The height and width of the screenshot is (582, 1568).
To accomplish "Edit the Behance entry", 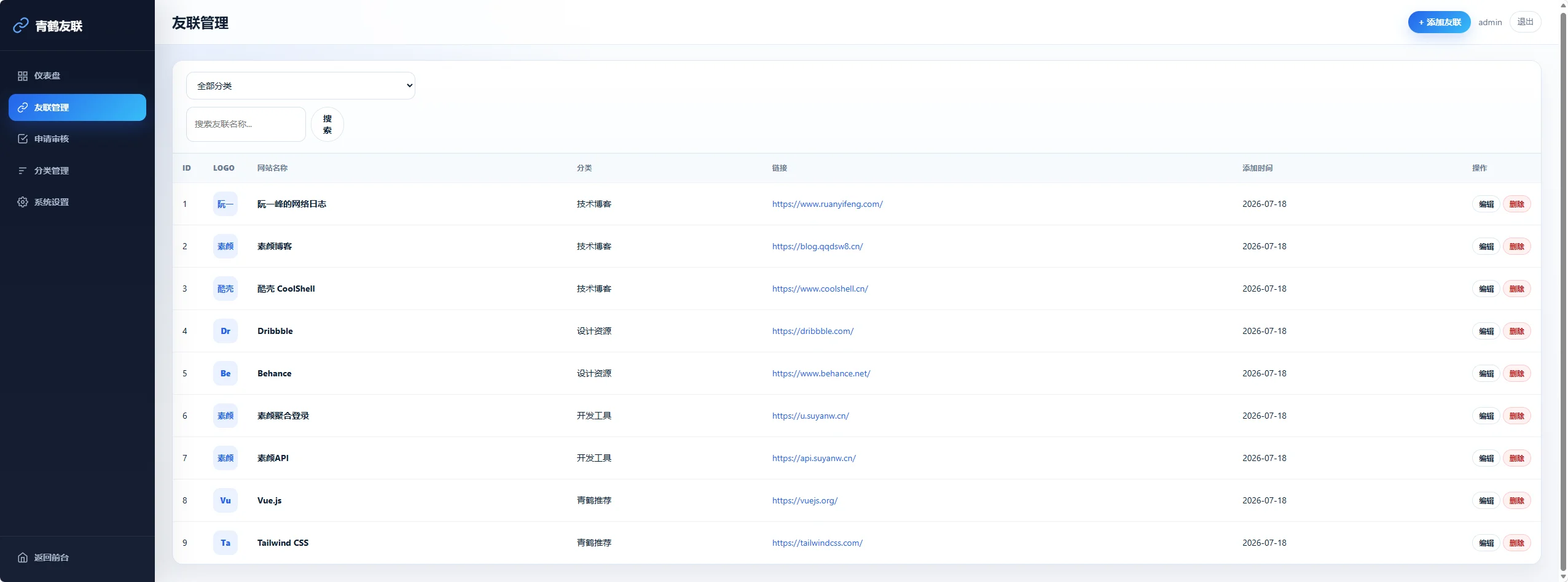I will click(x=1486, y=374).
